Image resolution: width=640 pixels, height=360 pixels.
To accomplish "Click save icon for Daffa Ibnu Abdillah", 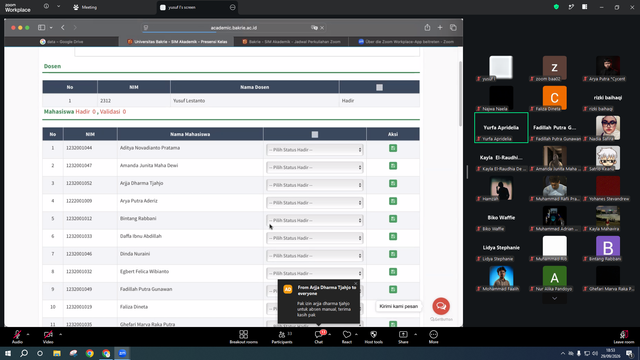I will (393, 236).
